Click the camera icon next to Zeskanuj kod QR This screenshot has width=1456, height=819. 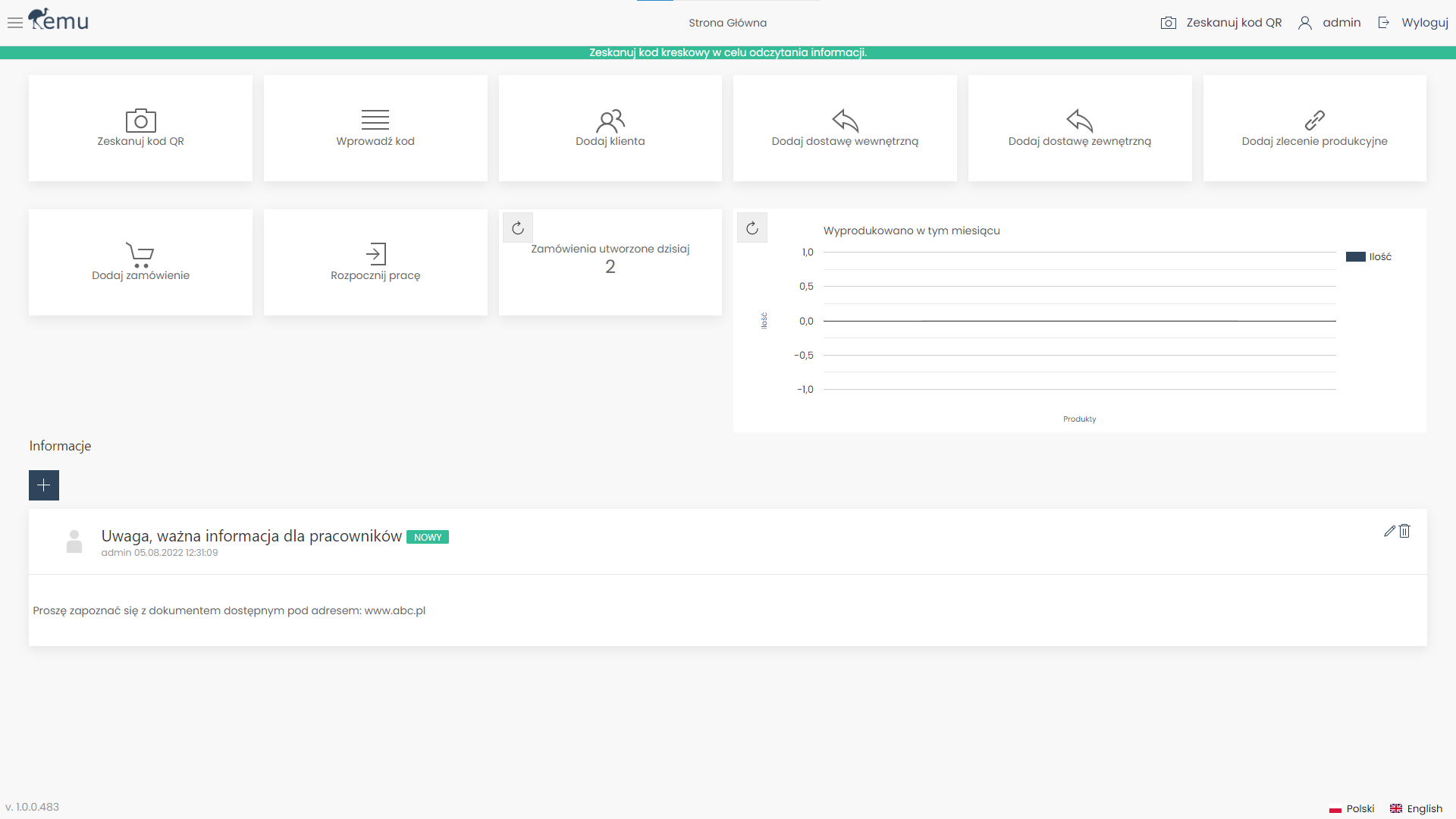pyautogui.click(x=1169, y=23)
